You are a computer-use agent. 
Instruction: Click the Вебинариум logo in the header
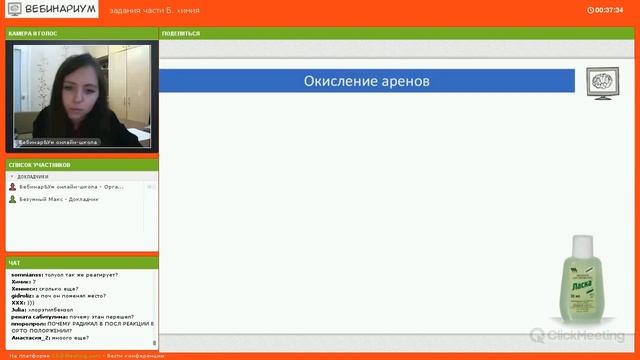point(52,9)
